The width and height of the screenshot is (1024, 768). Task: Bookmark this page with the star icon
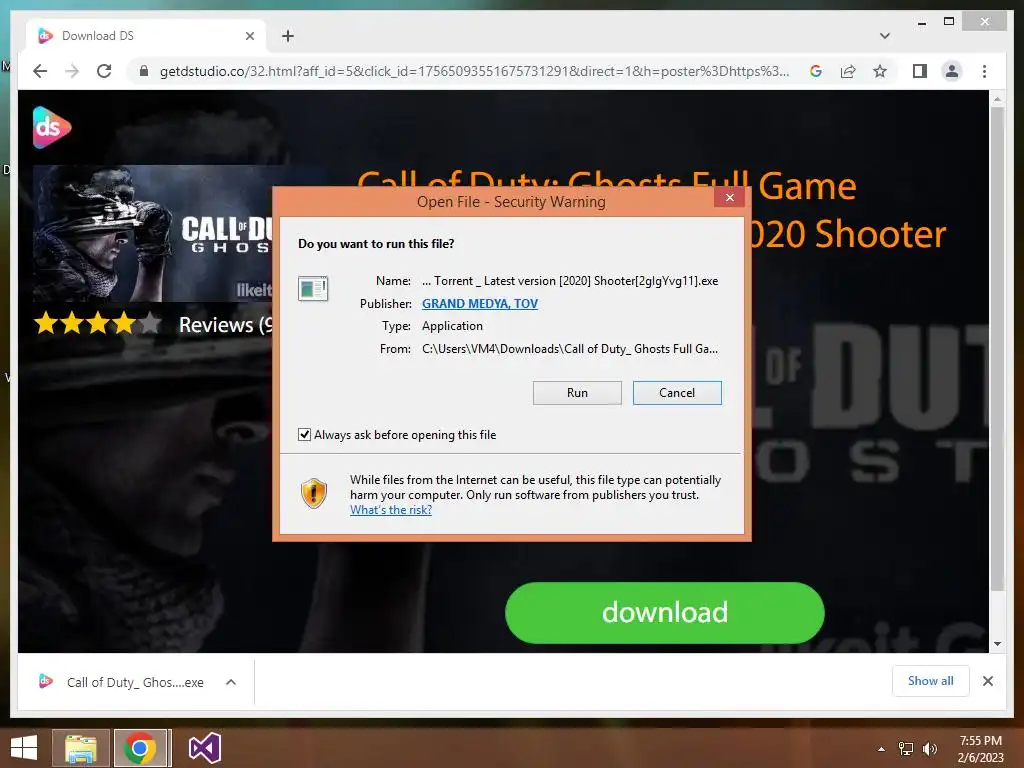880,71
